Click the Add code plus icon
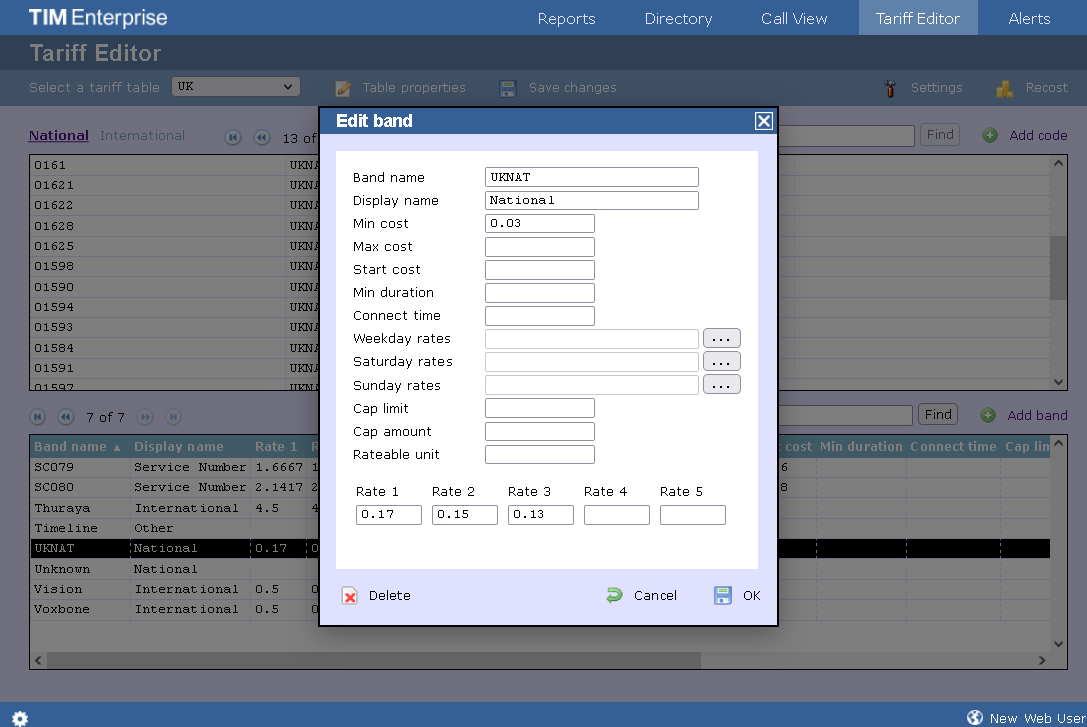Viewport: 1087px width, 727px height. (989, 135)
